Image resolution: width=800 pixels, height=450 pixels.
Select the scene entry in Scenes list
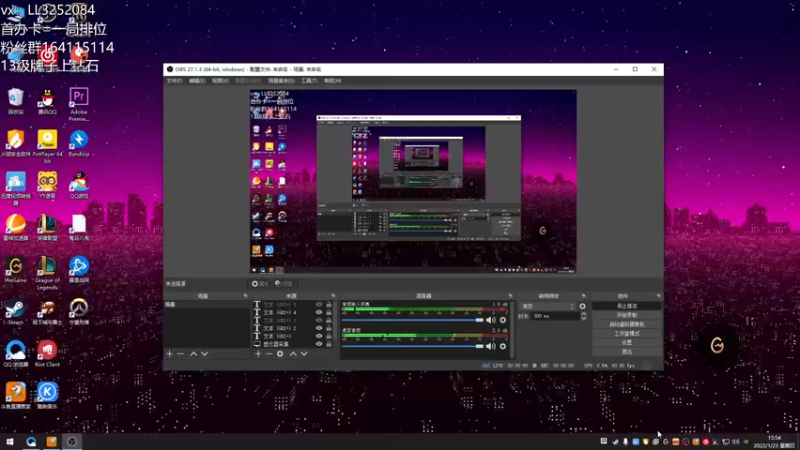(x=207, y=305)
